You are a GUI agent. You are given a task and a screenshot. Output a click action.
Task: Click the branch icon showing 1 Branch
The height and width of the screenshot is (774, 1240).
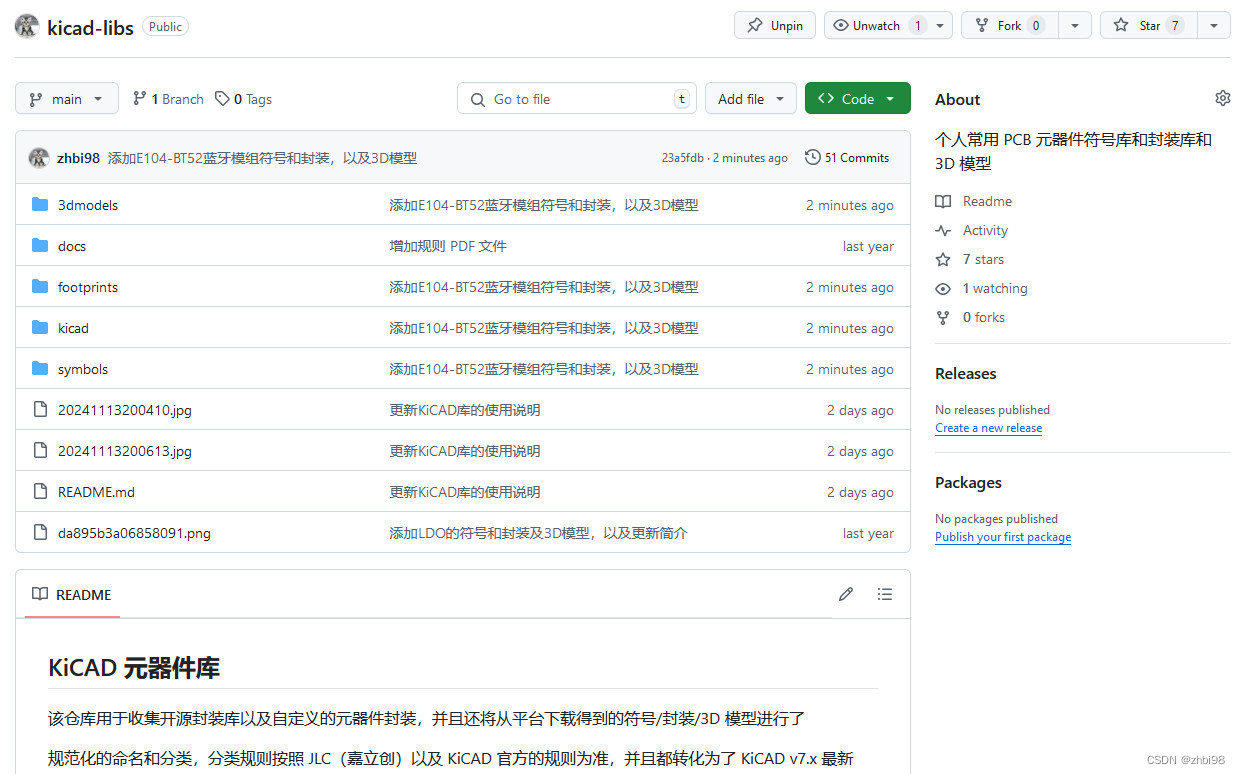pos(140,98)
